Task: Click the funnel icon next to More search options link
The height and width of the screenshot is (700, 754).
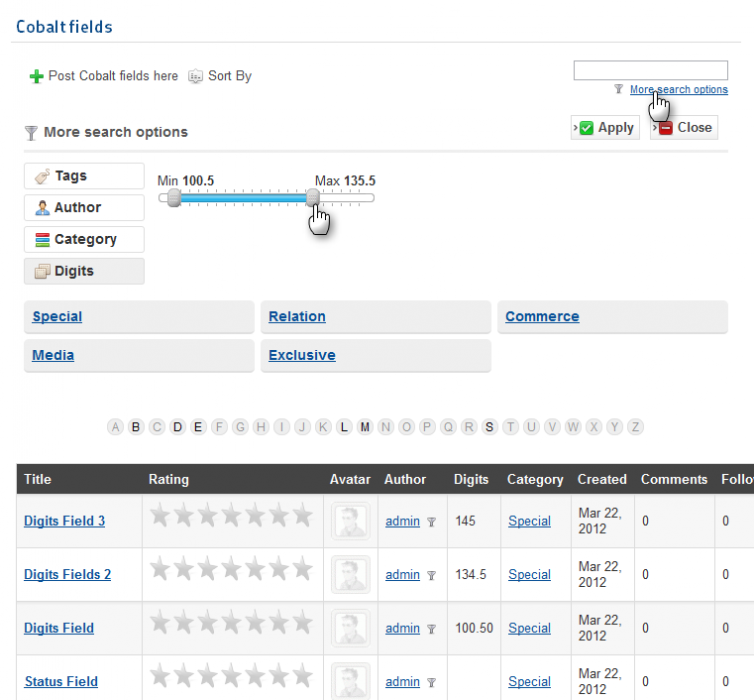Action: pos(619,90)
